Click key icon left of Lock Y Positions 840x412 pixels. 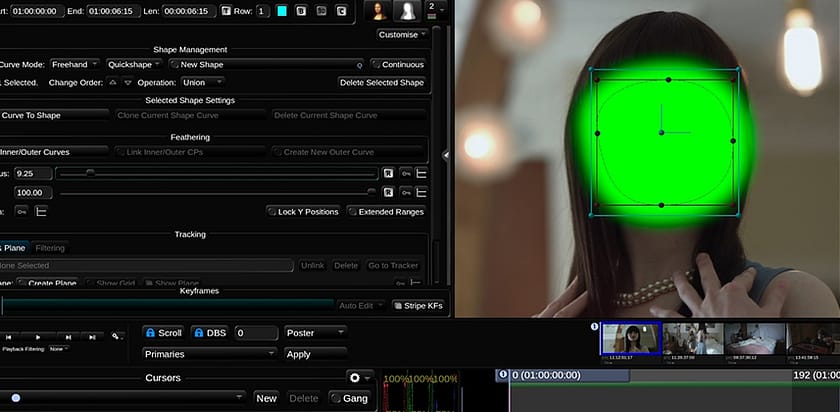pyautogui.click(x=21, y=212)
